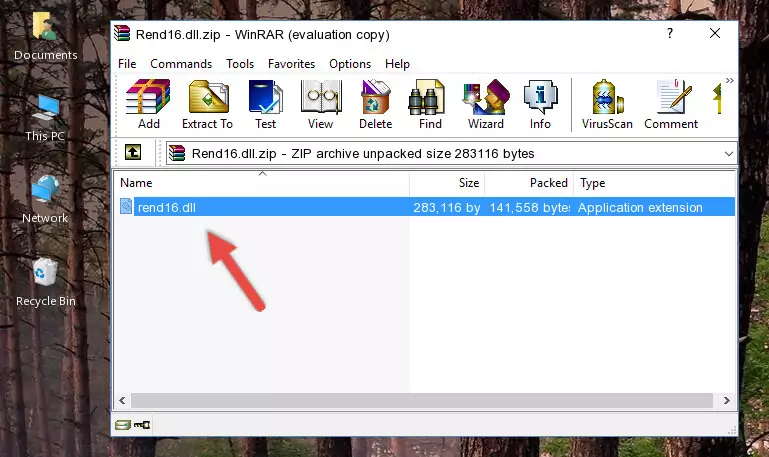Click the Find binoculars icon

tap(430, 104)
